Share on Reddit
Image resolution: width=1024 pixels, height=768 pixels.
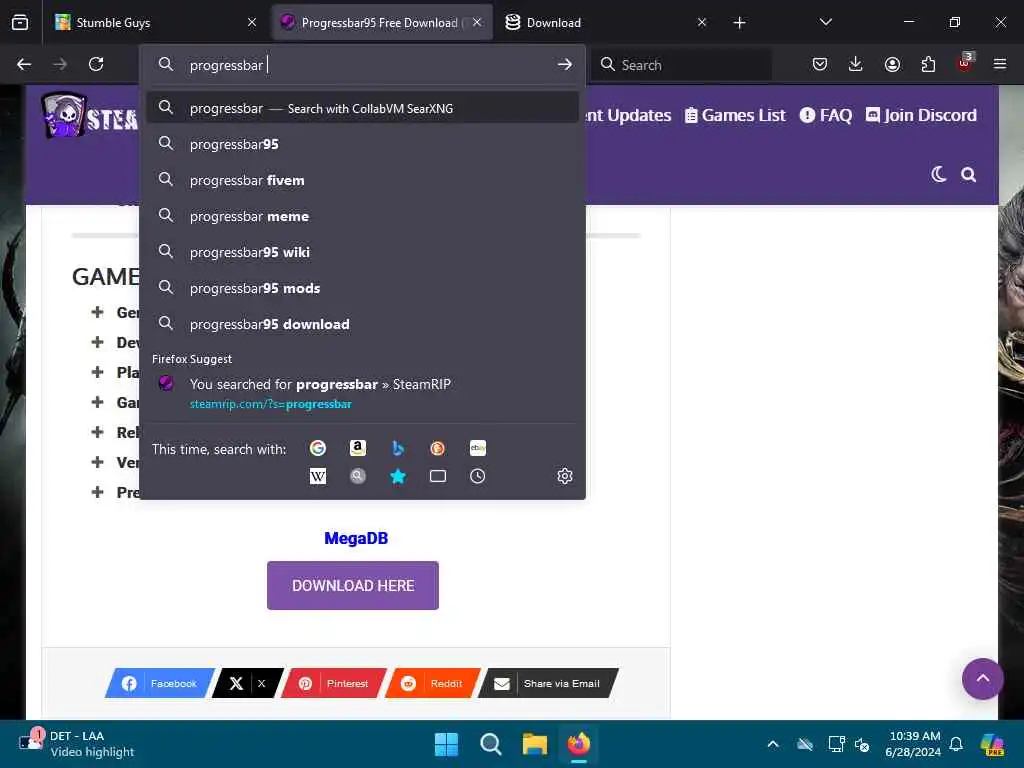tap(432, 683)
